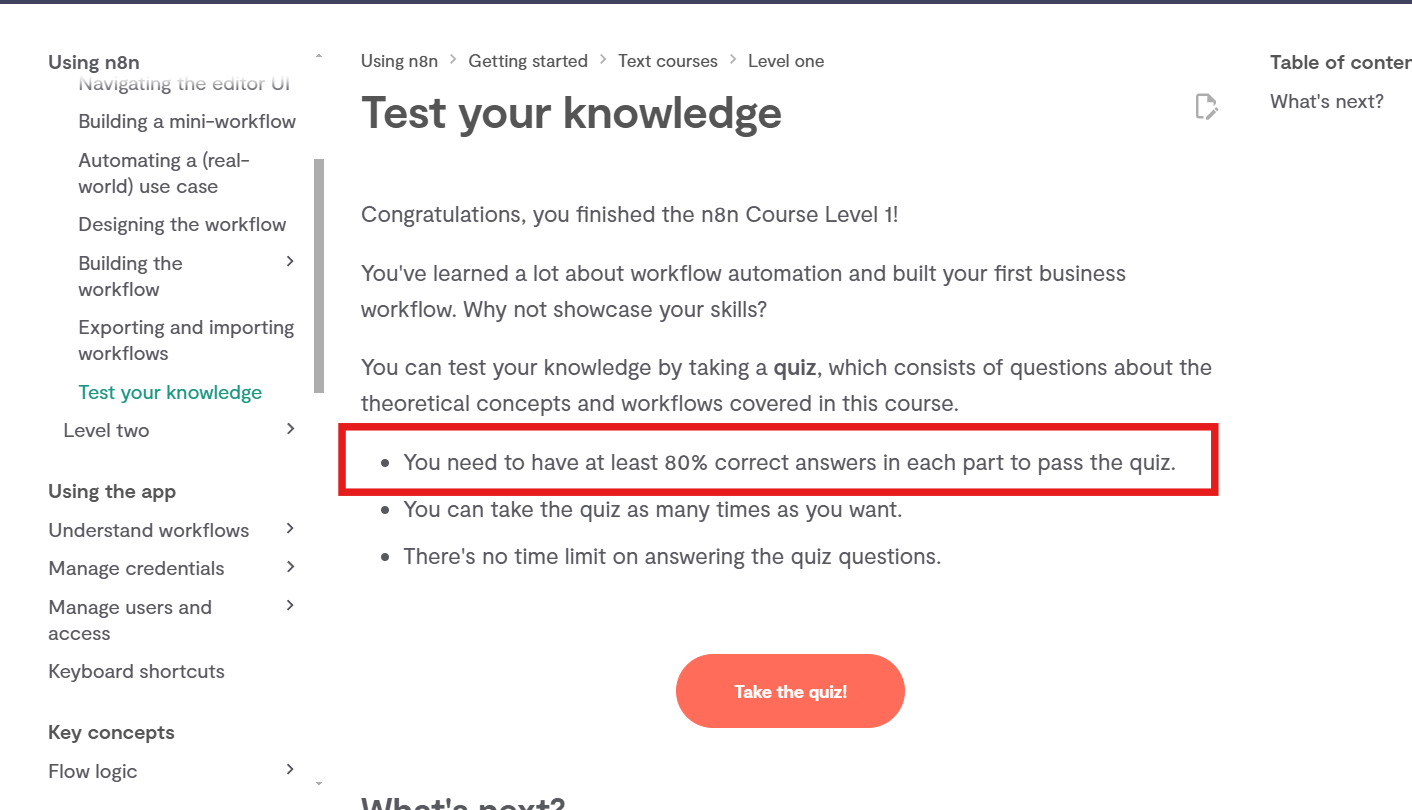The image size is (1412, 810).
Task: Expand the Understand workflows chevron
Action: pyautogui.click(x=290, y=529)
